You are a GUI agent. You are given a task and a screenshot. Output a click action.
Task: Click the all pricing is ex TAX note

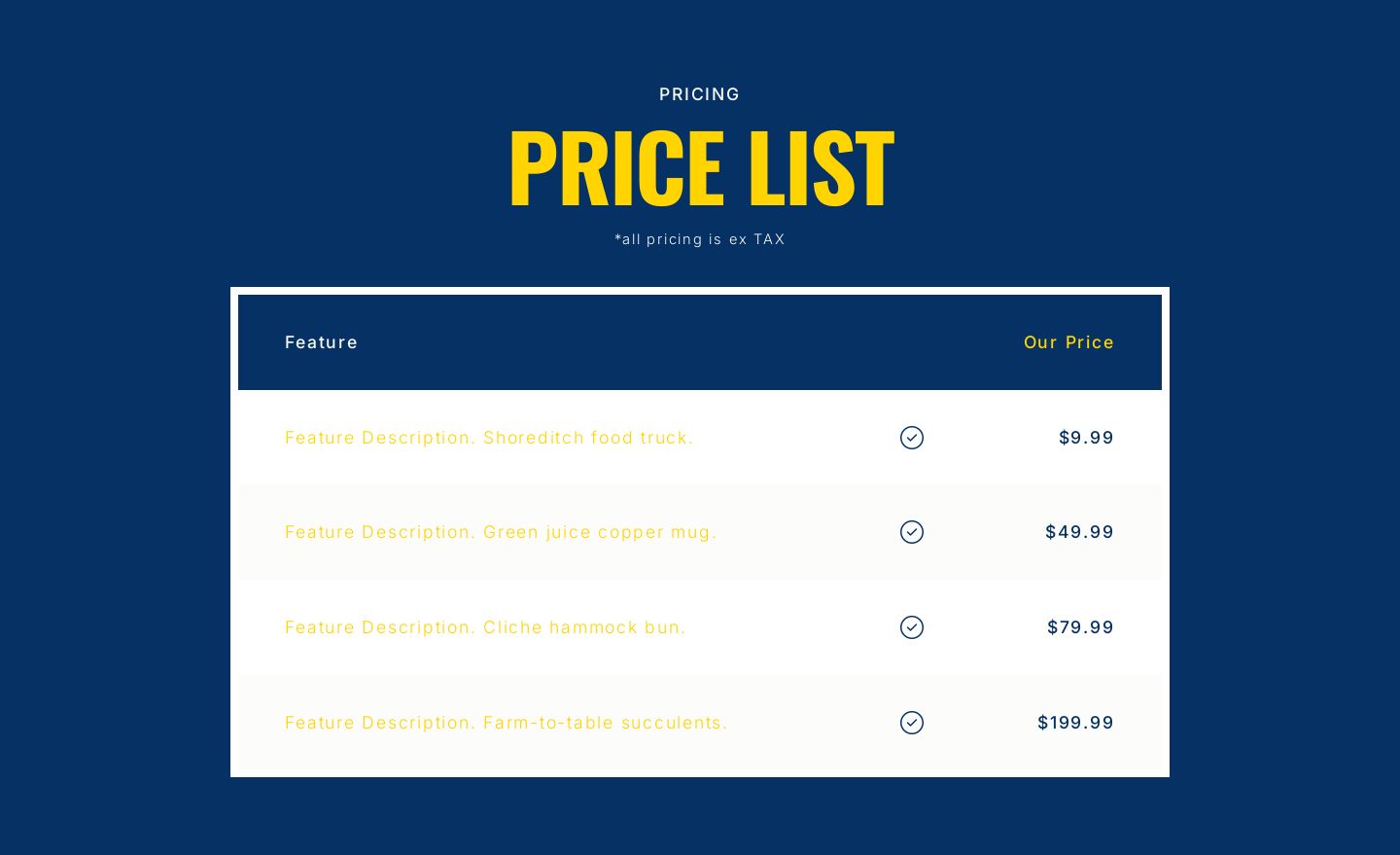[700, 239]
